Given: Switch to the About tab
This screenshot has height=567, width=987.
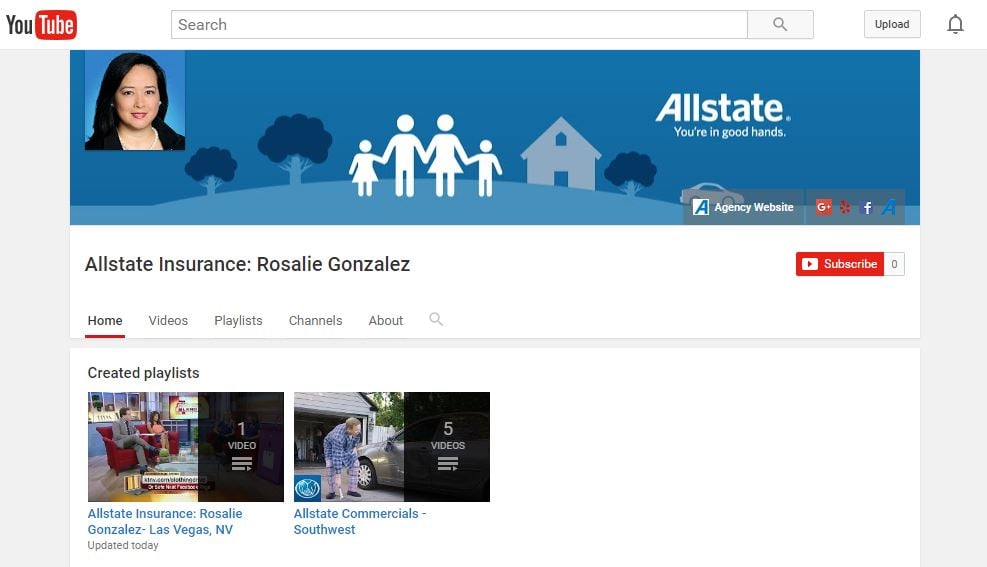Looking at the screenshot, I should pos(385,321).
